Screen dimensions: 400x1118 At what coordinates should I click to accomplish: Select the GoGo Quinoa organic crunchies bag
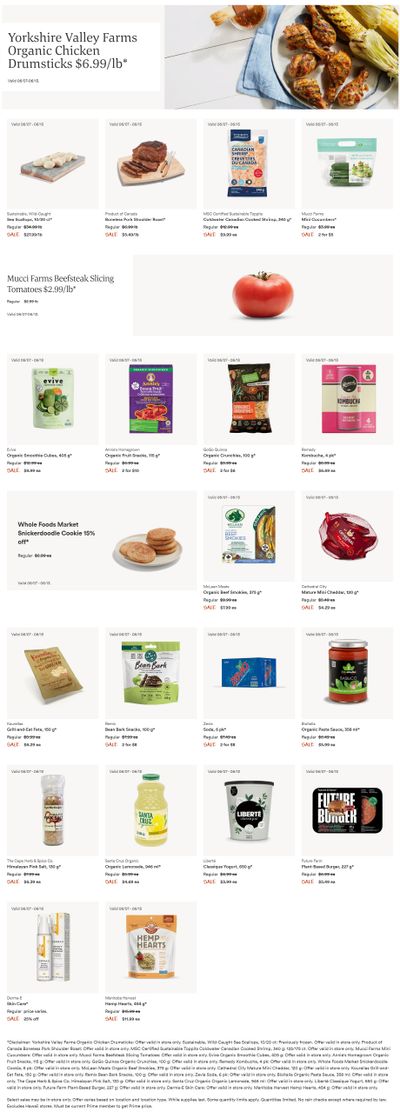click(248, 399)
